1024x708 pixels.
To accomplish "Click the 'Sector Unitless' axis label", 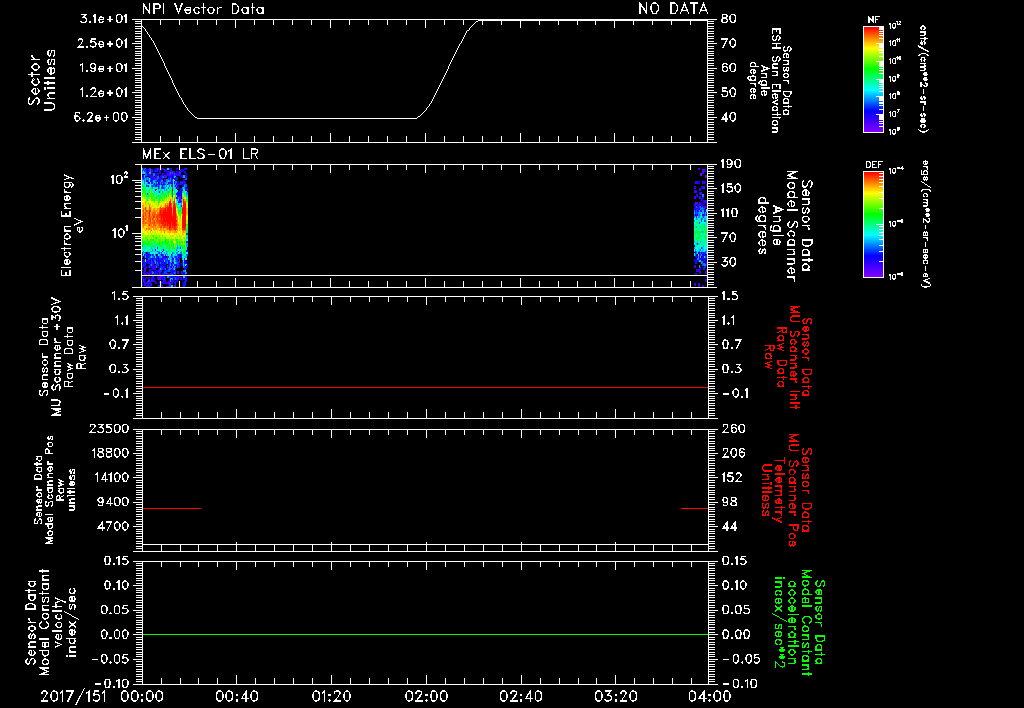I will (x=42, y=80).
